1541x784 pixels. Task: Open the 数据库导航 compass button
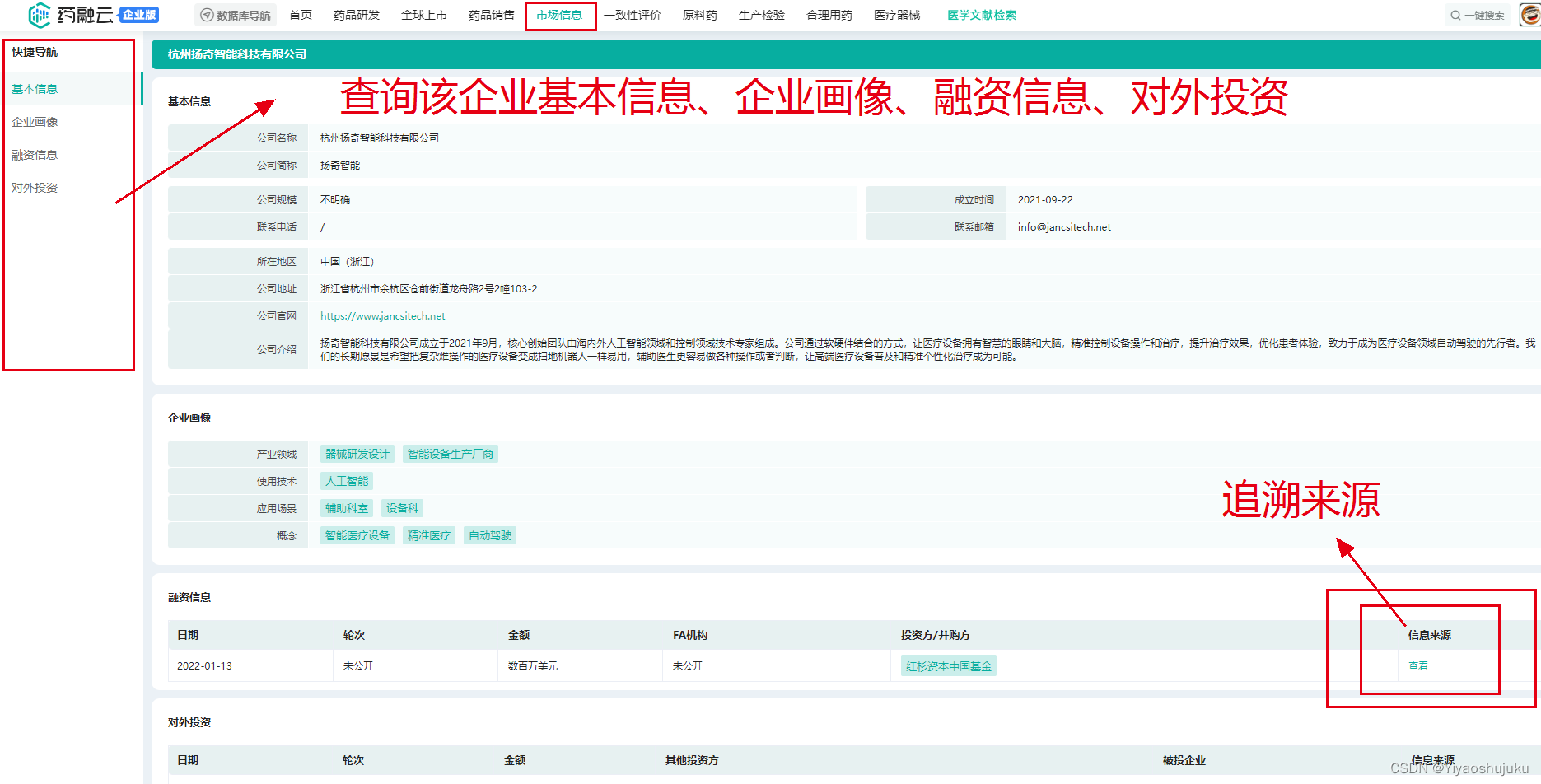coord(236,15)
